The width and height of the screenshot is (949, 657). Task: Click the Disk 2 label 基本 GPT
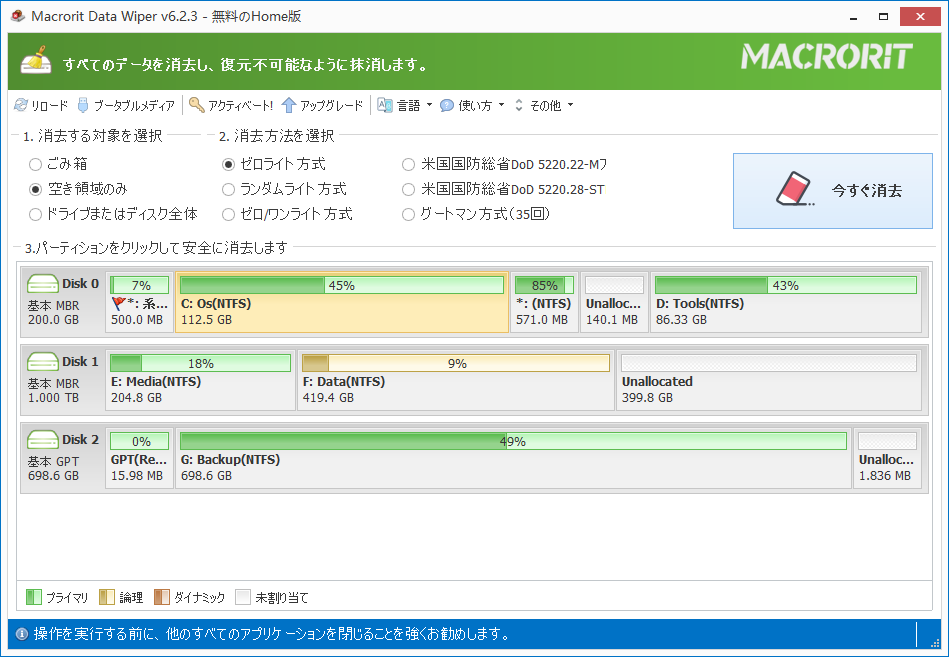point(53,462)
